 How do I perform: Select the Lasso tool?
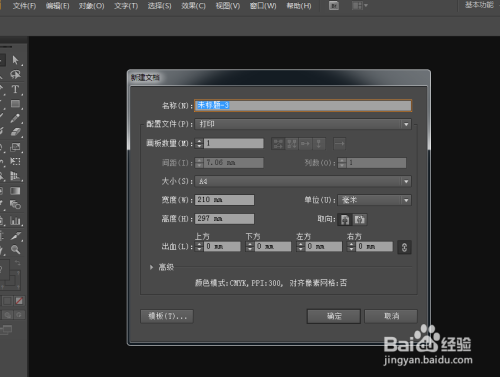click(15, 74)
